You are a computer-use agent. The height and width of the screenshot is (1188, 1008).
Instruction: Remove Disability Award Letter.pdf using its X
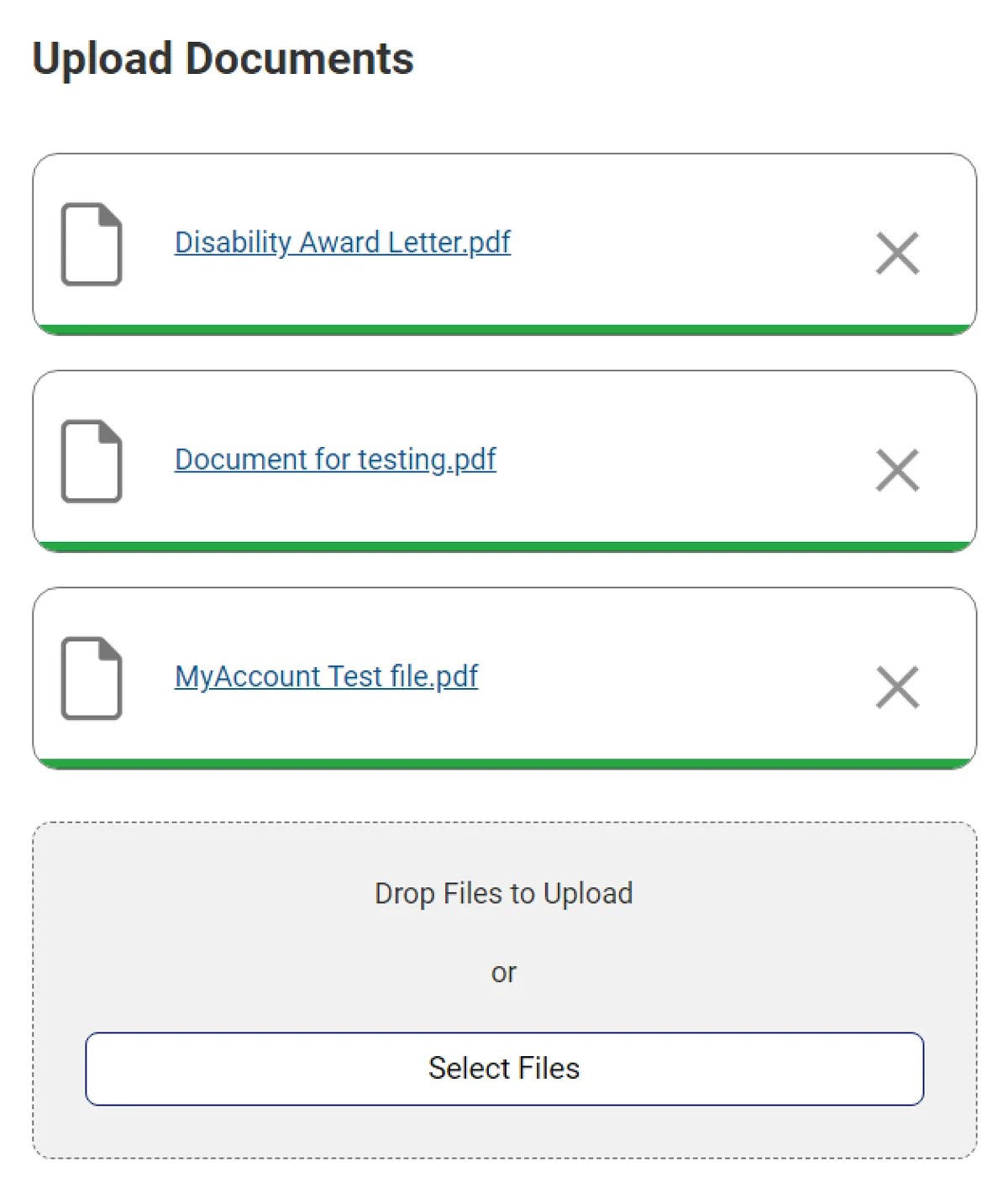click(x=897, y=253)
